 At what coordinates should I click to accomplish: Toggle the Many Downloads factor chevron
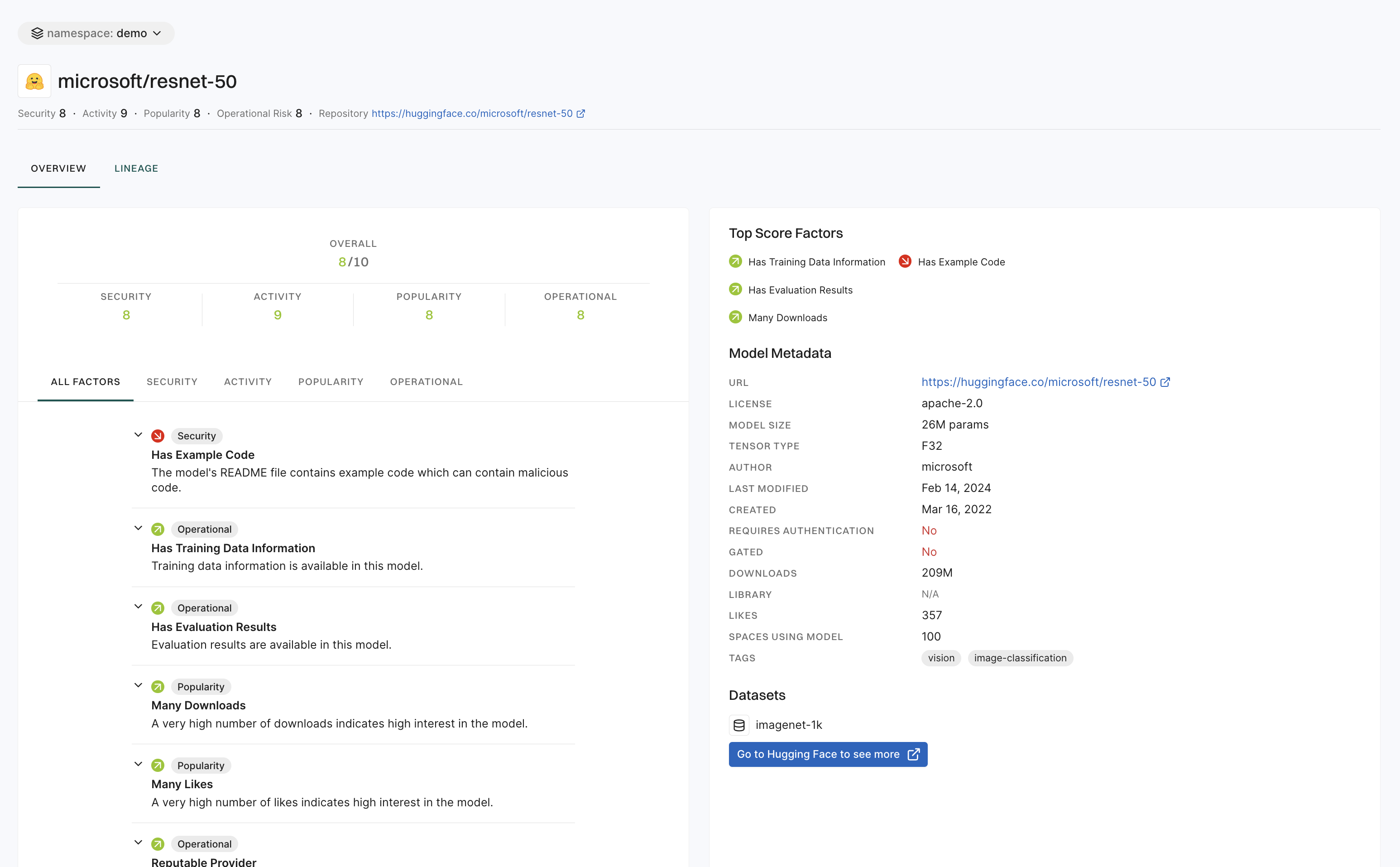point(138,685)
